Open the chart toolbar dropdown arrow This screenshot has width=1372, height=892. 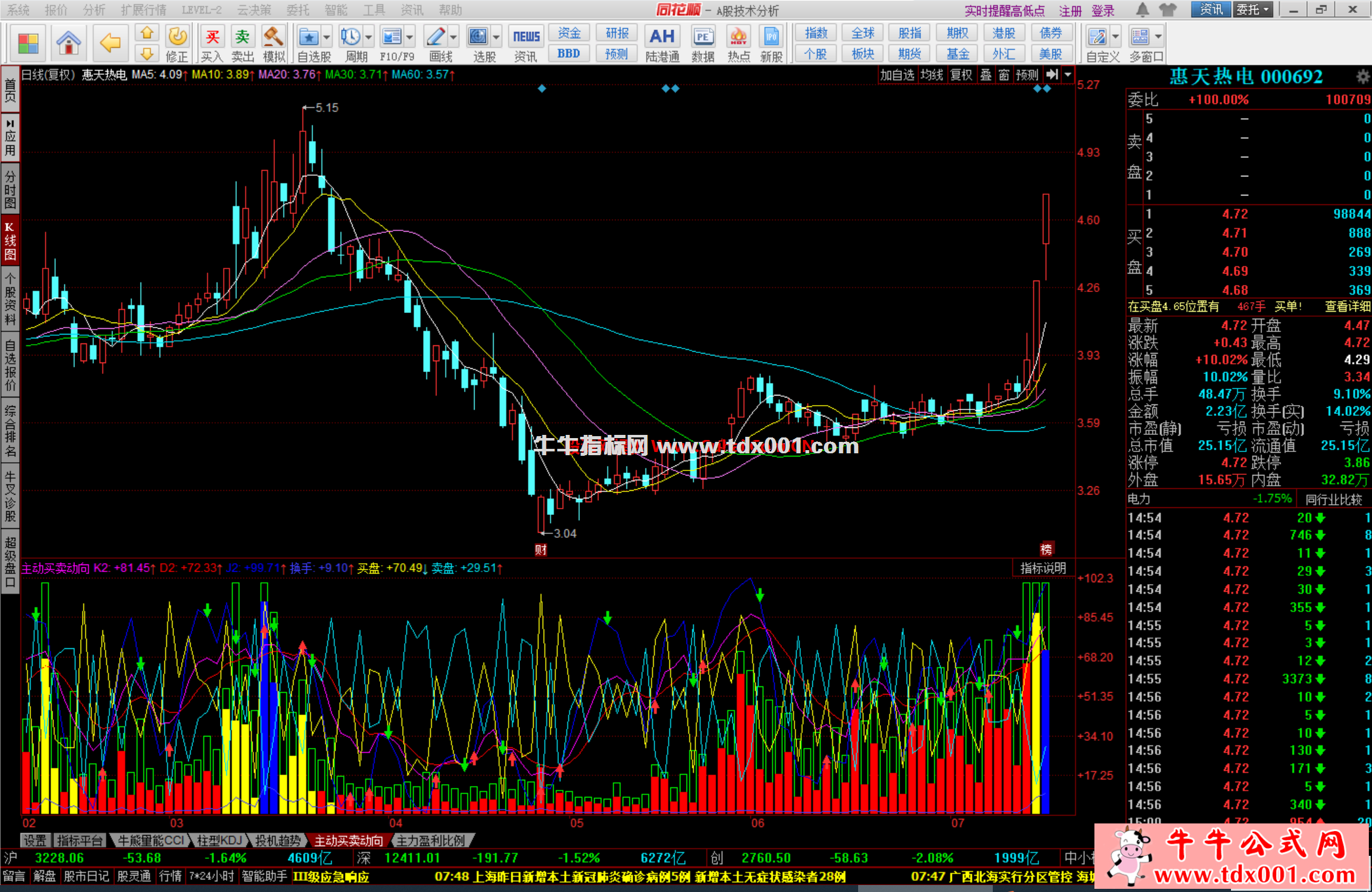tap(1068, 74)
